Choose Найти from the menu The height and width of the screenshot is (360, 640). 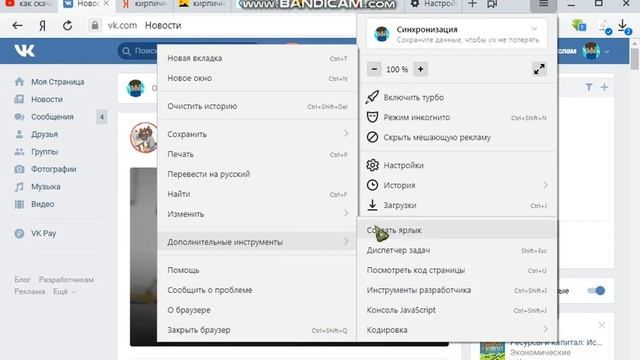click(x=257, y=194)
